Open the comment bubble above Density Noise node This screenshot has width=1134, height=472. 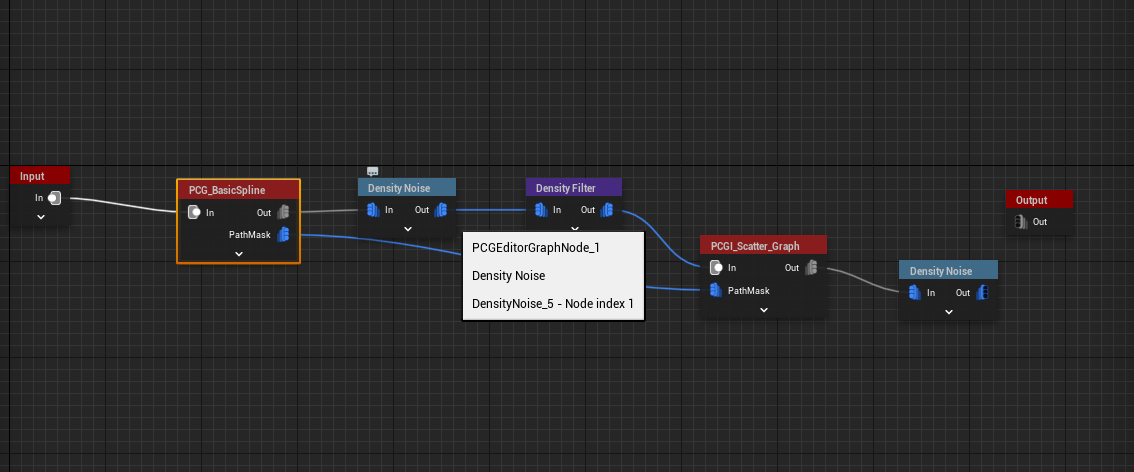coord(372,171)
